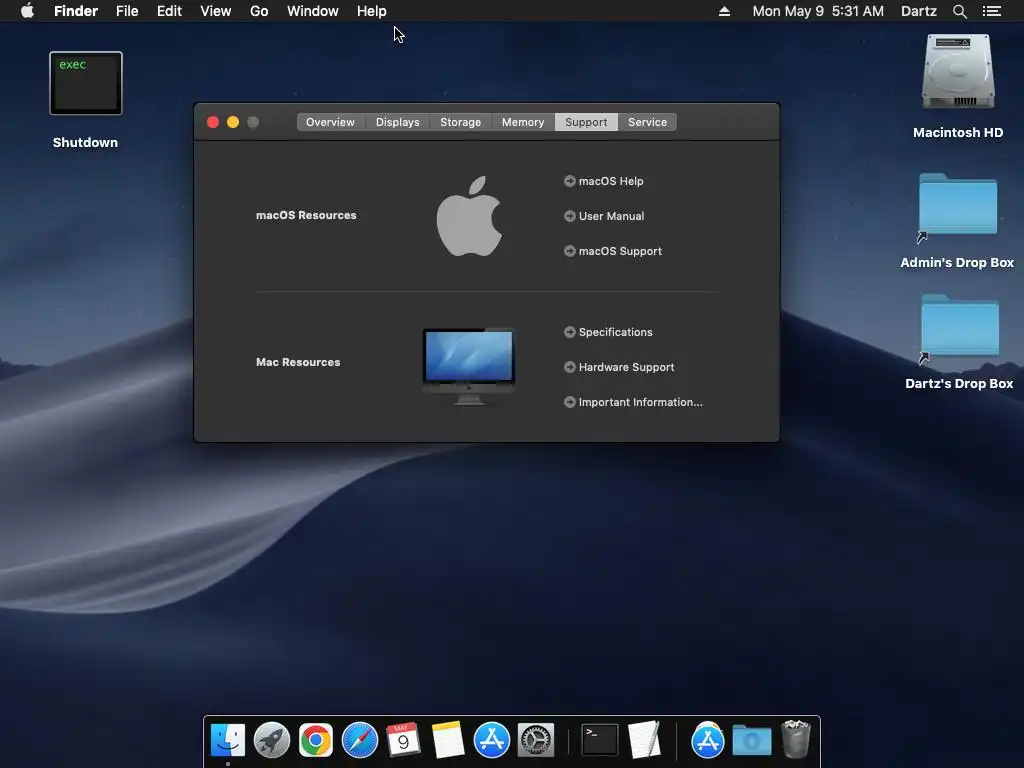
Task: Open Launchpad rocket icon in Dock
Action: (x=272, y=740)
